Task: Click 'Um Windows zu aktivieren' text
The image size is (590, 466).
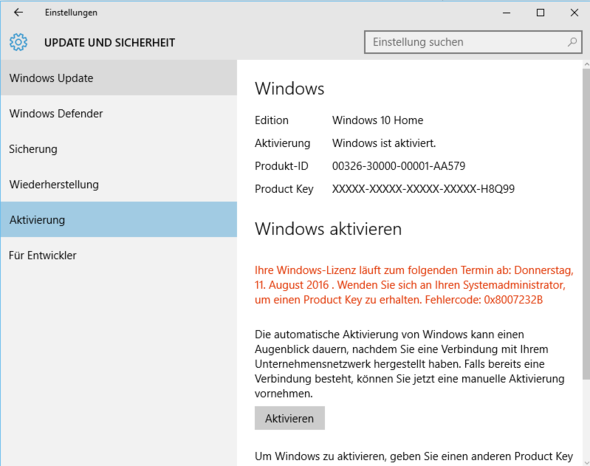Action: [414, 456]
